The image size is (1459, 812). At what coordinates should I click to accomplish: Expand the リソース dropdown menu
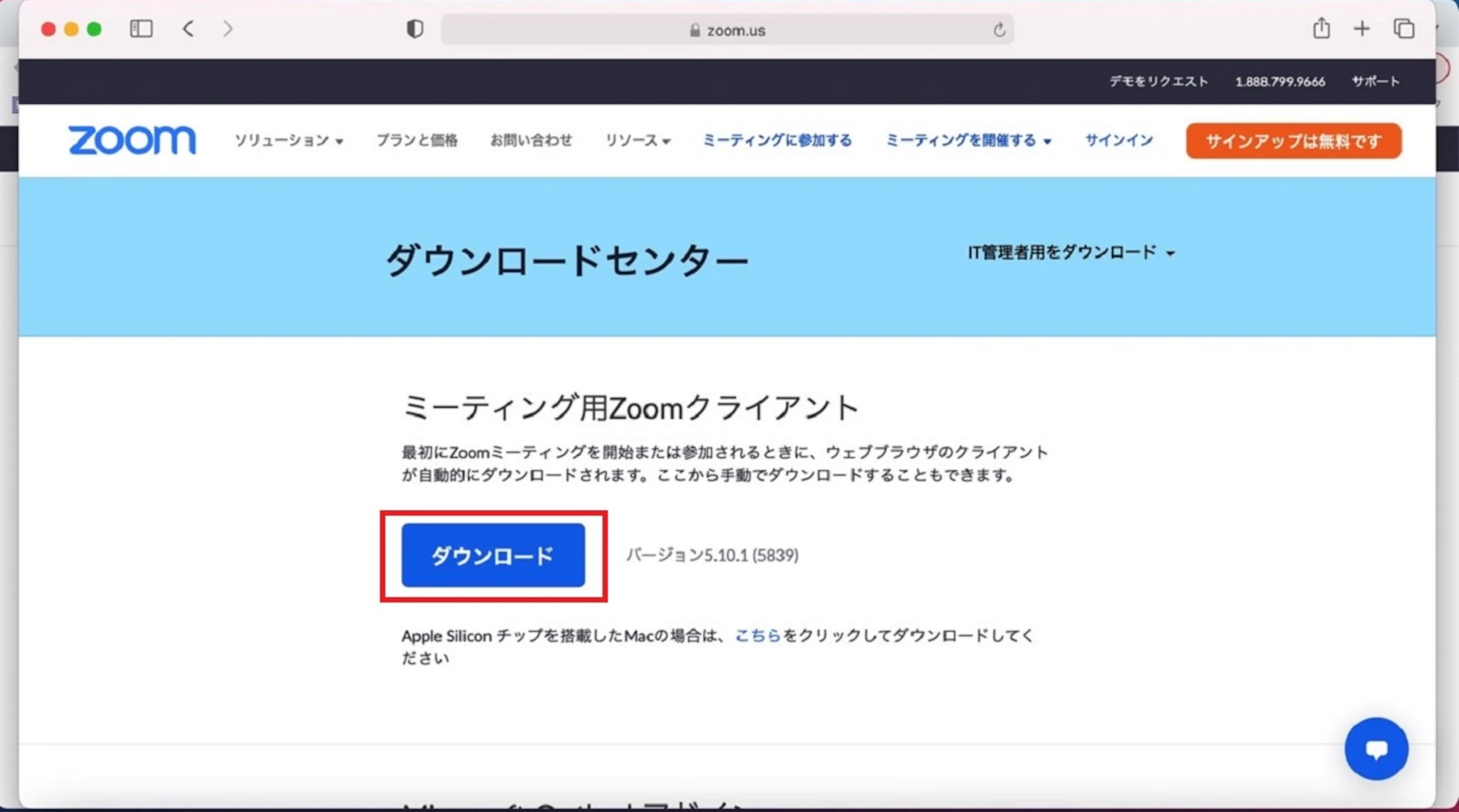click(x=637, y=140)
